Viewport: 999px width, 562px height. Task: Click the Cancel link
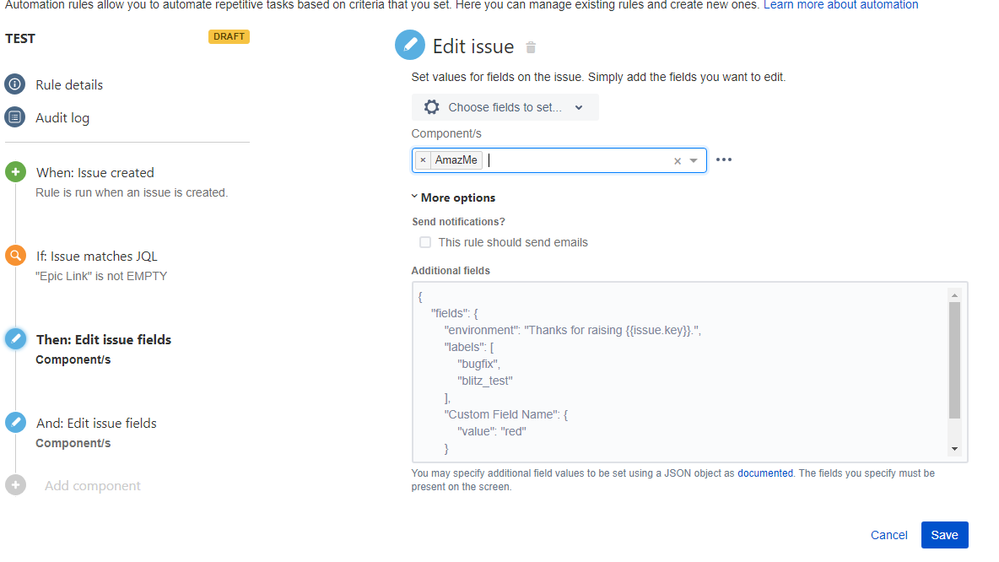(888, 535)
